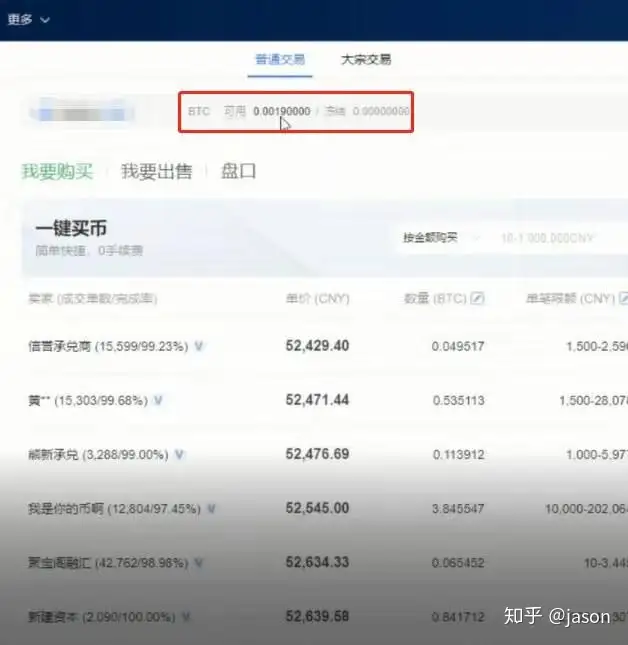628x645 pixels.
Task: Switch to the 普通交易 tab
Action: [280, 60]
